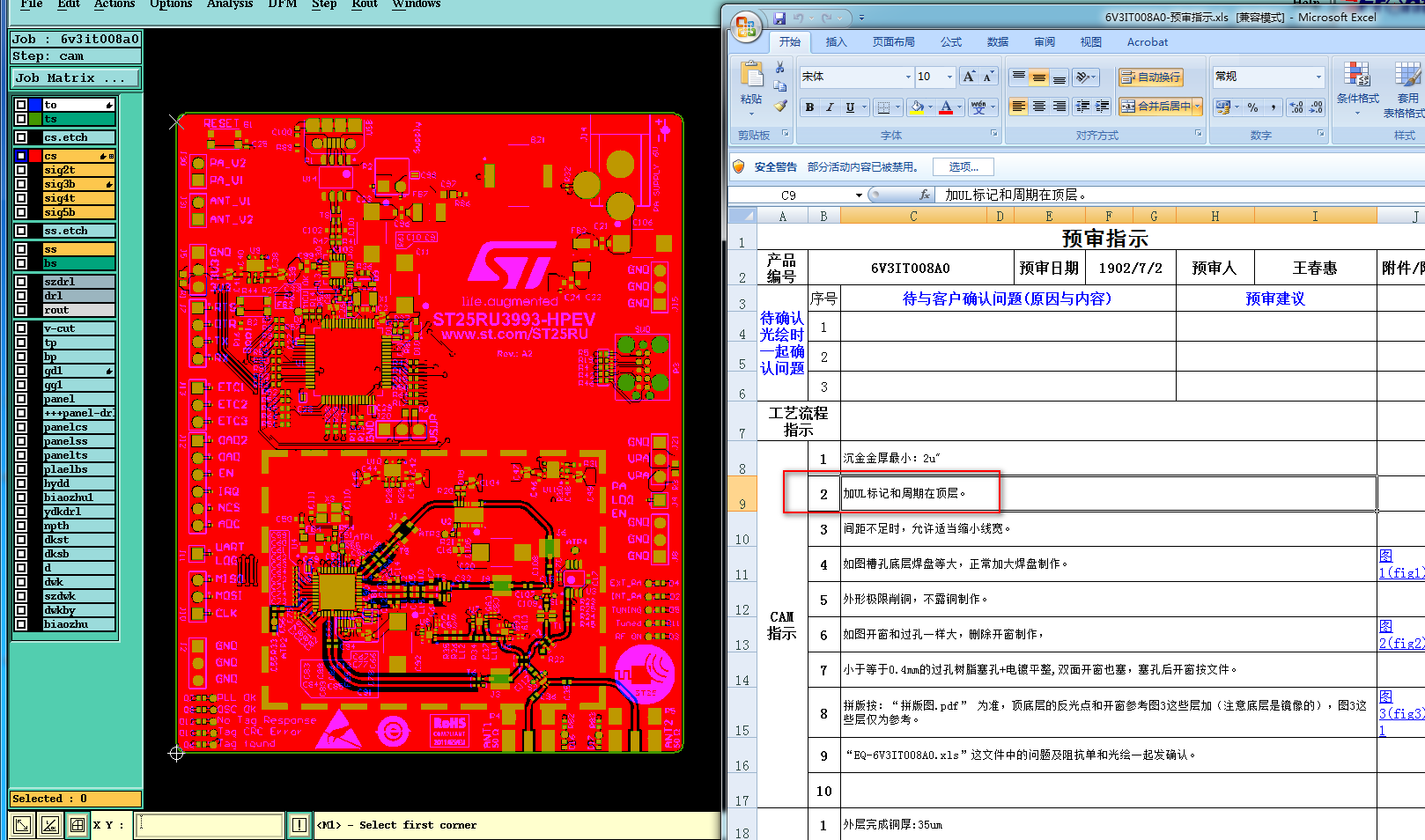Open the font name dropdown (宋体)
This screenshot has height=840, width=1425.
coord(908,77)
